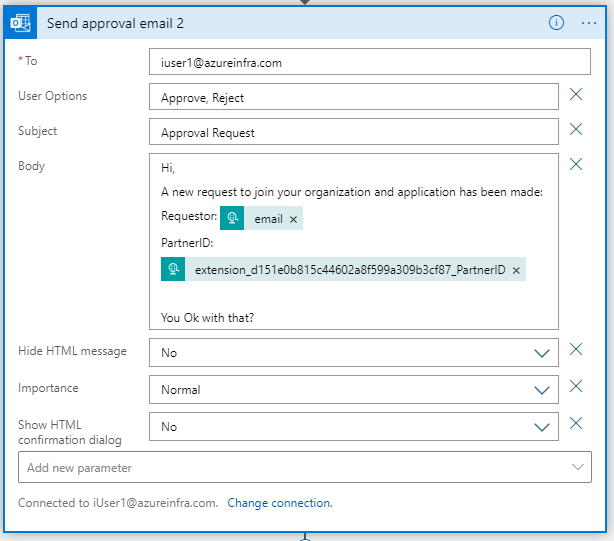Remove the Subject parameter
Viewport: 614px width, 541px height.
pyautogui.click(x=576, y=129)
